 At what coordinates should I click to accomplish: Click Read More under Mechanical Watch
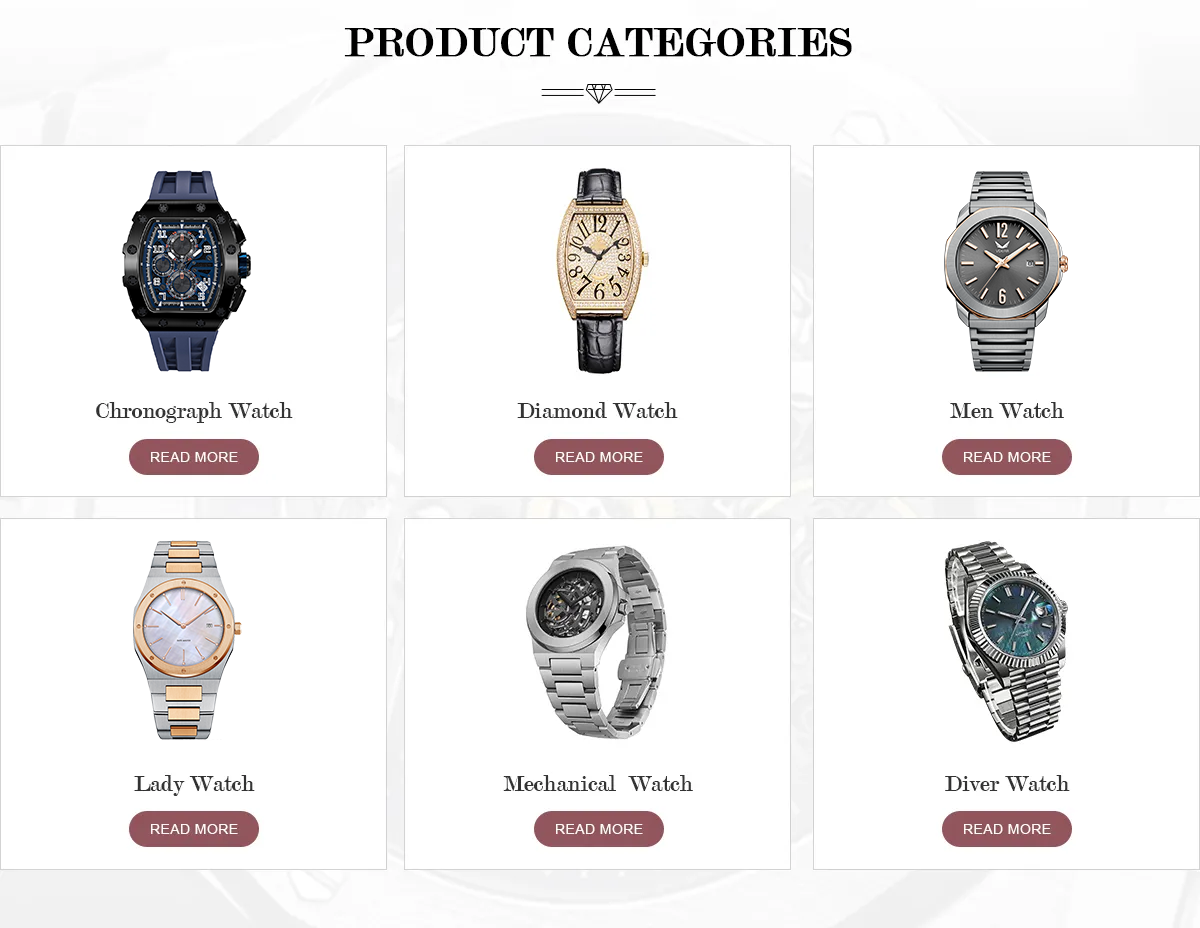[x=599, y=829]
